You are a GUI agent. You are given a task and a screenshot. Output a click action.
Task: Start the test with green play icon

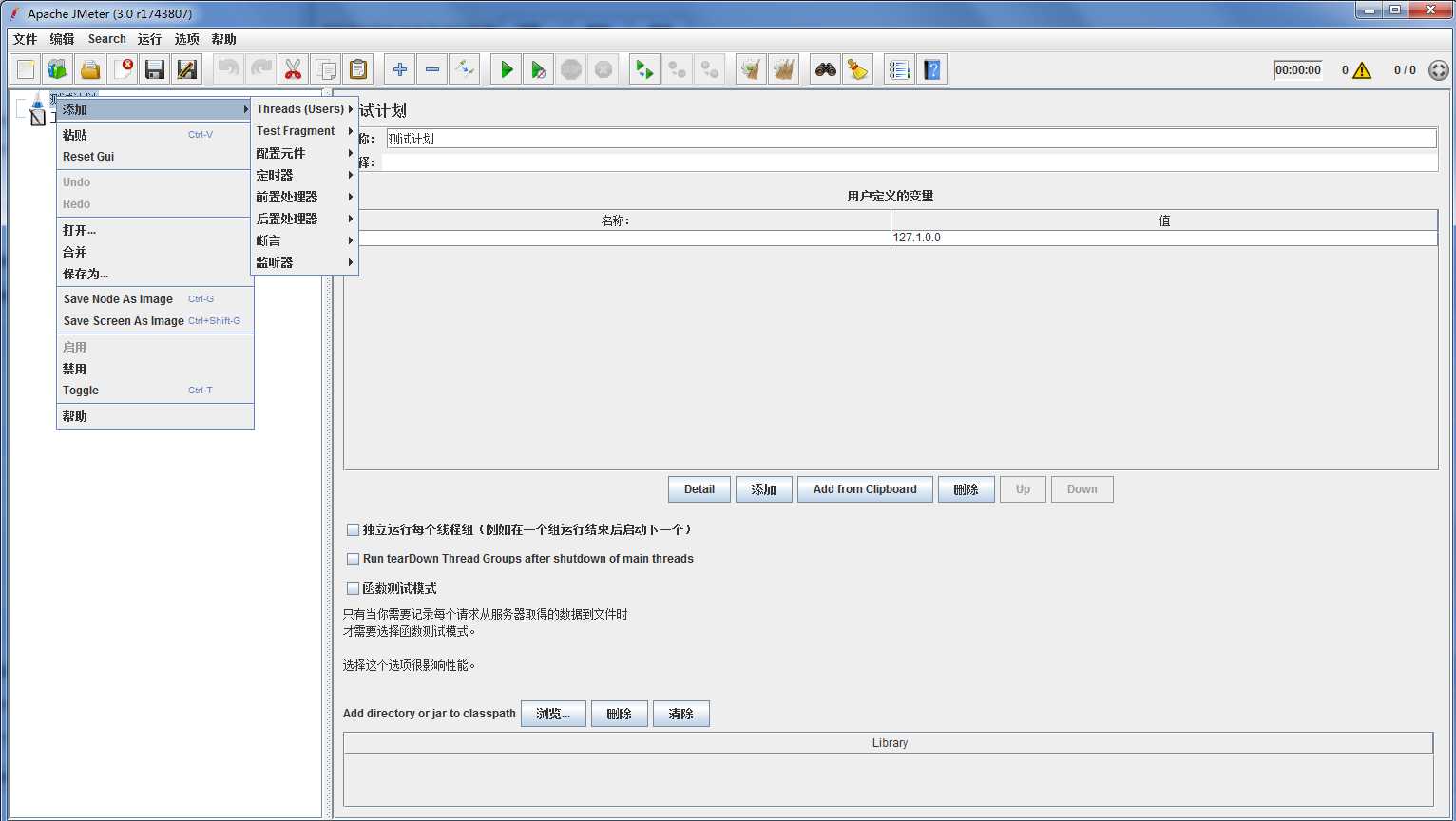506,69
